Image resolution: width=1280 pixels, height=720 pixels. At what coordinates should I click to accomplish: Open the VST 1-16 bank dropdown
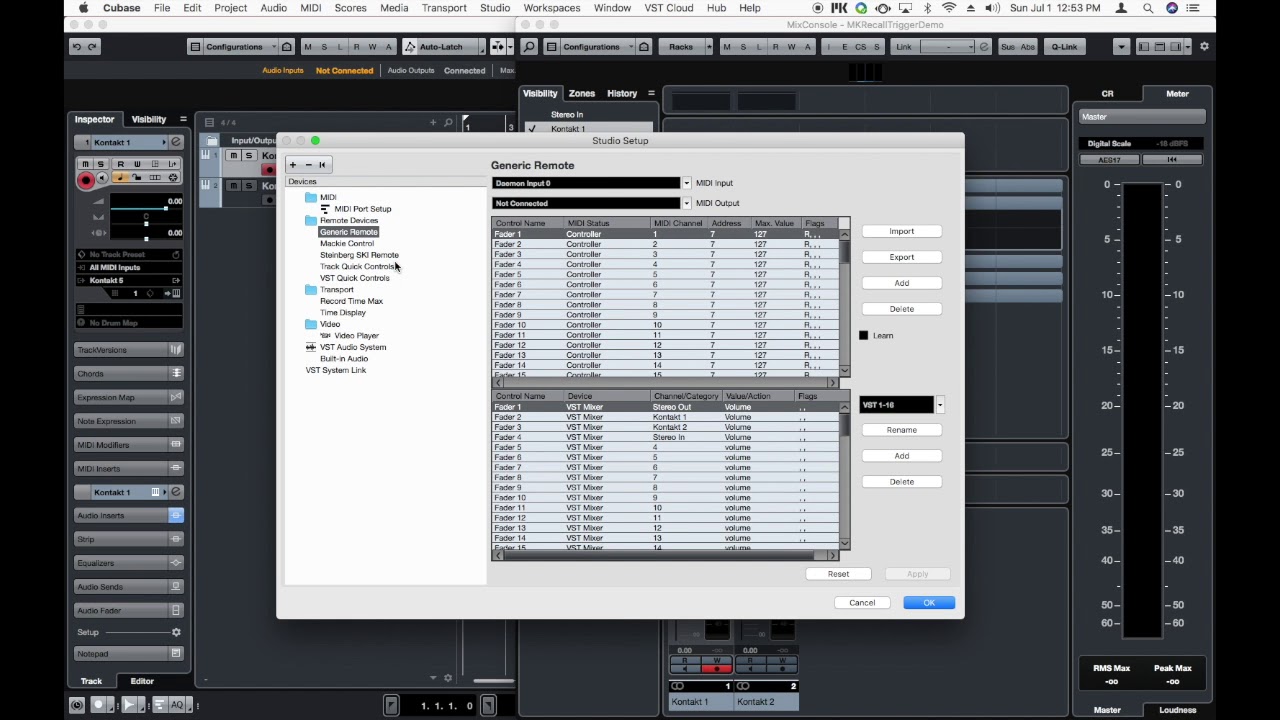939,405
